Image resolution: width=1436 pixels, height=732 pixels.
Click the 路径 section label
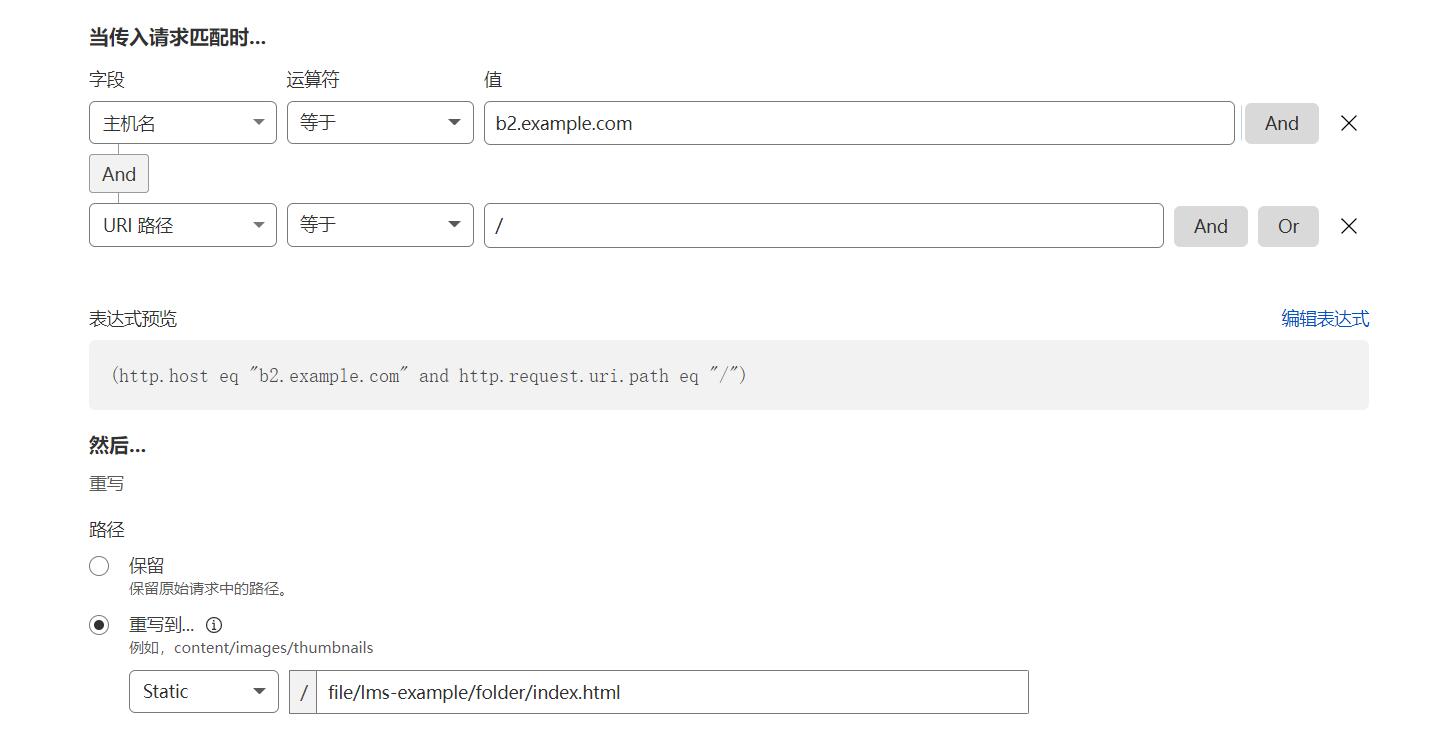click(x=107, y=530)
